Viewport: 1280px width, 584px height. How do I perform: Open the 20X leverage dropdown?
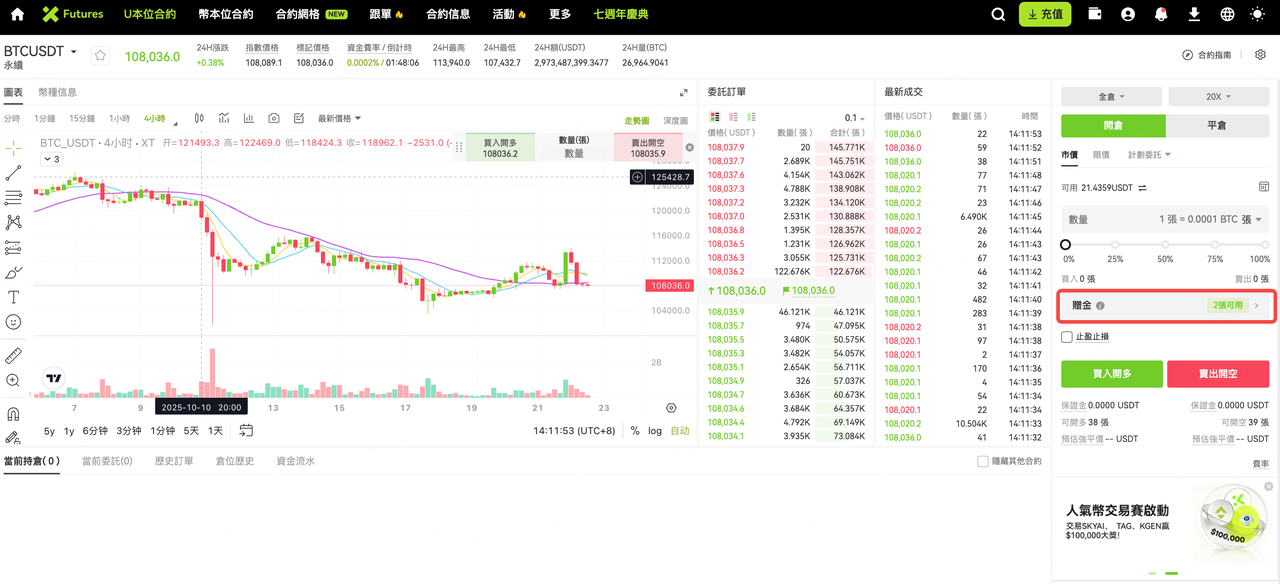click(1217, 97)
